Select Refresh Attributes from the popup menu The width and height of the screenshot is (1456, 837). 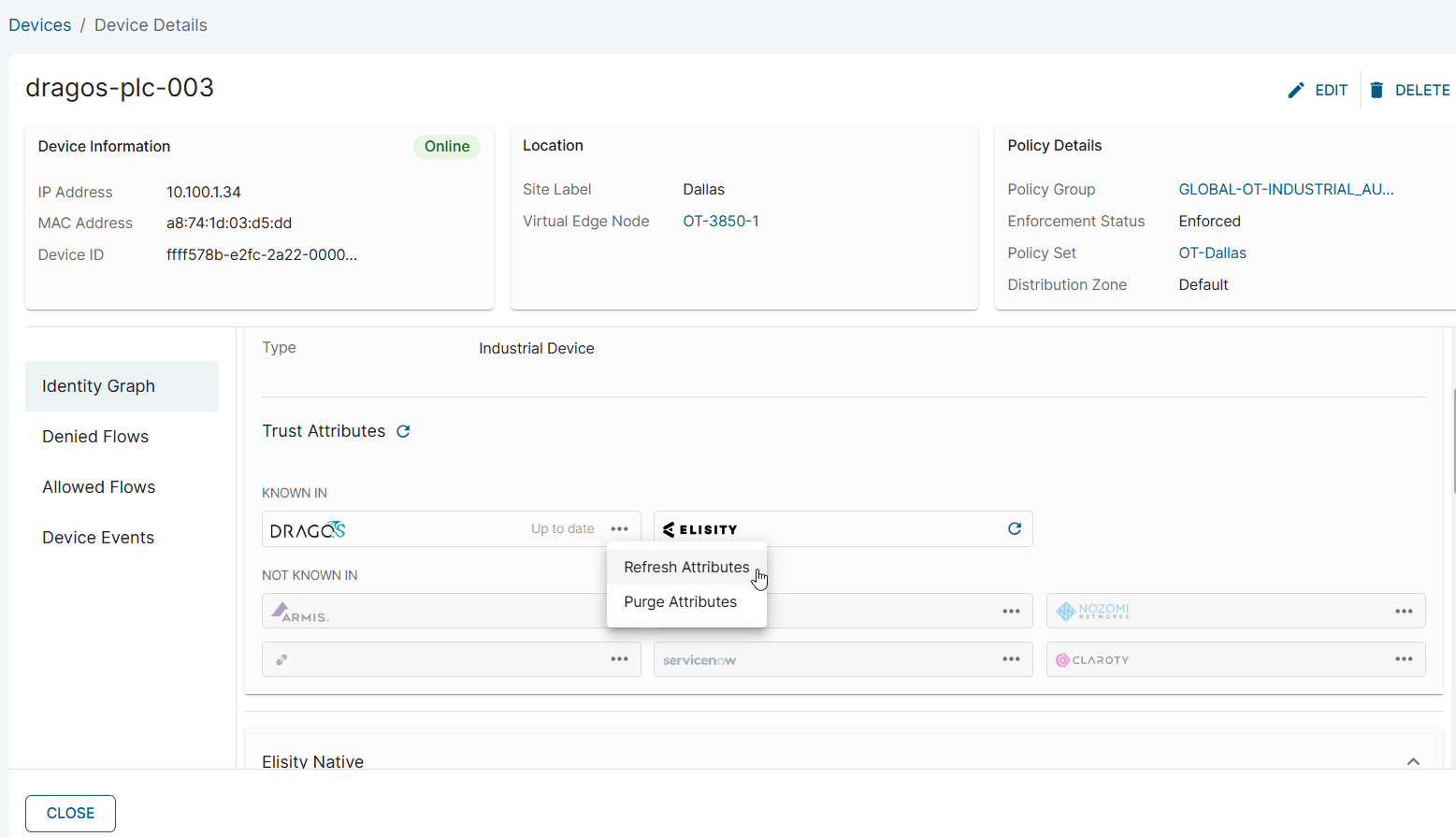point(686,567)
